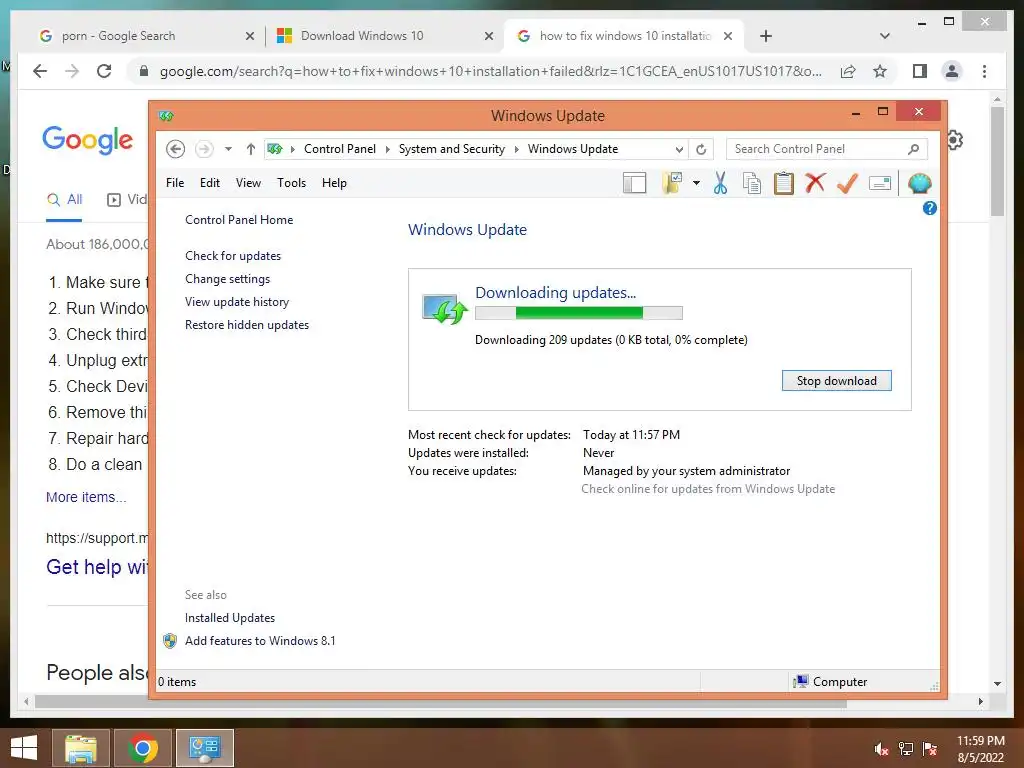
Task: Click Chrome profile avatar icon
Action: (x=952, y=71)
